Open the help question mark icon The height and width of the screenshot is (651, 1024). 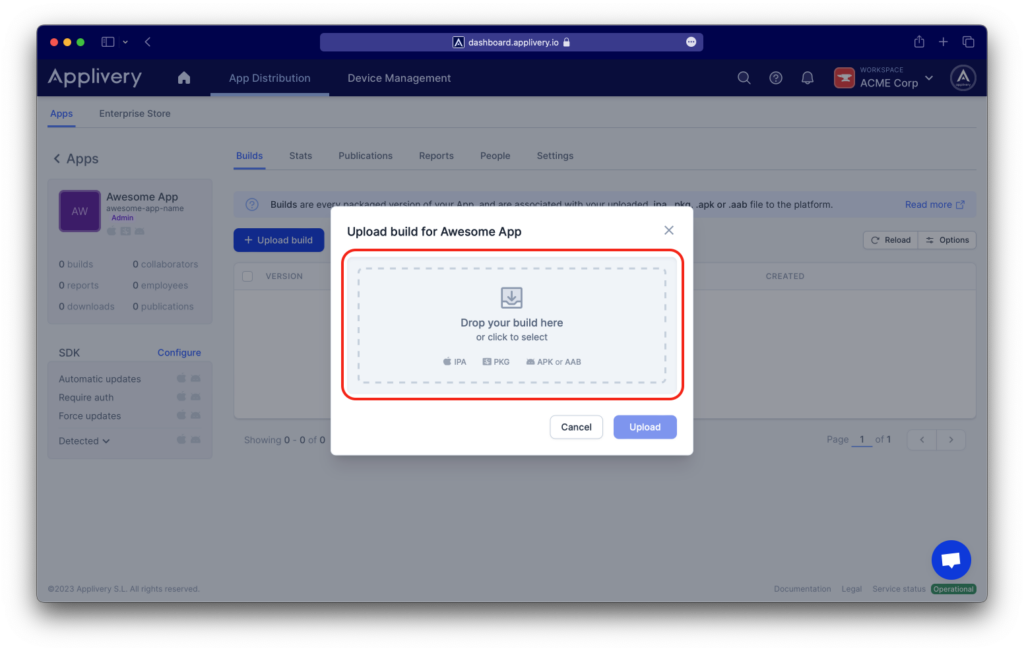point(775,78)
